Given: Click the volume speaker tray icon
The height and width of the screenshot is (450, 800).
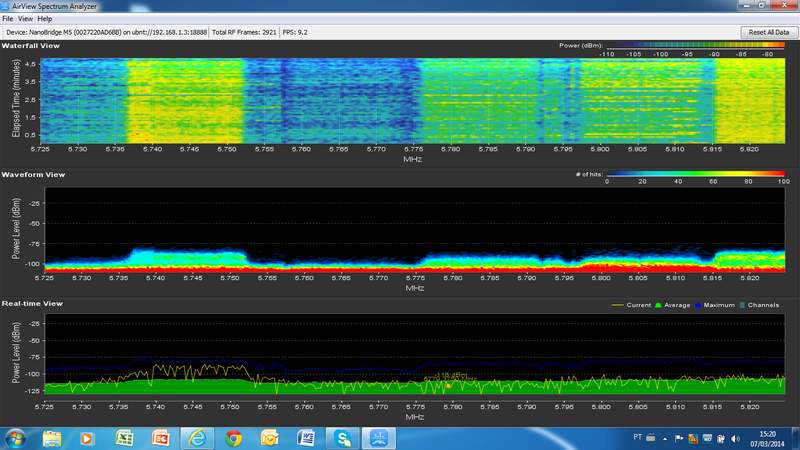Looking at the screenshot, I should pos(734,438).
